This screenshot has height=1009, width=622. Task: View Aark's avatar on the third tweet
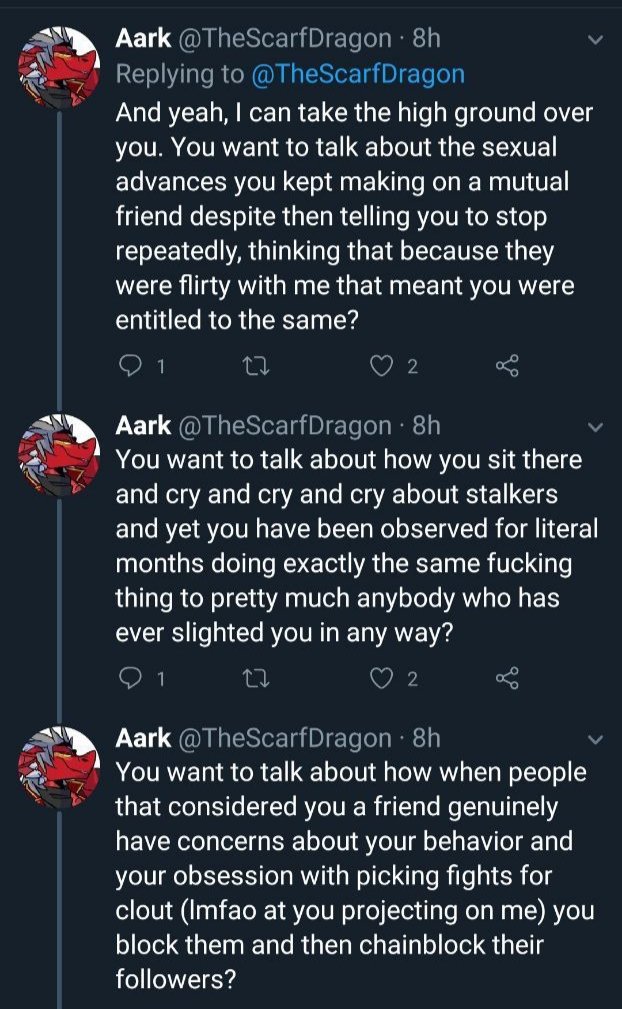pos(59,768)
